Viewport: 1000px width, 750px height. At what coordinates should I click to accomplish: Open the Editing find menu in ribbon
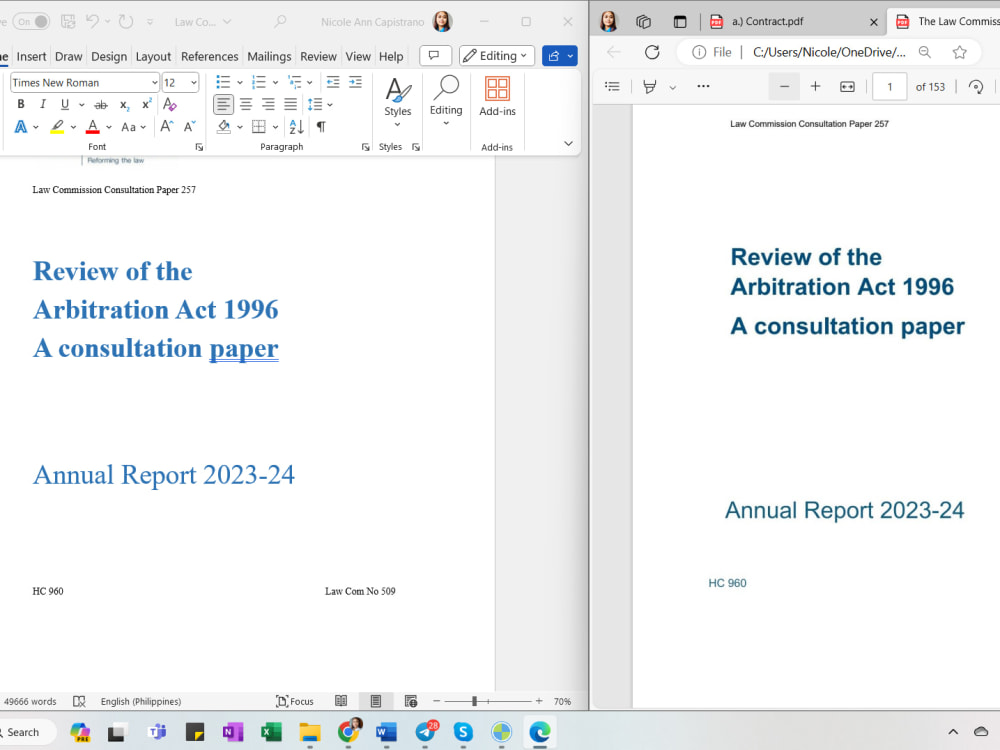tap(446, 100)
